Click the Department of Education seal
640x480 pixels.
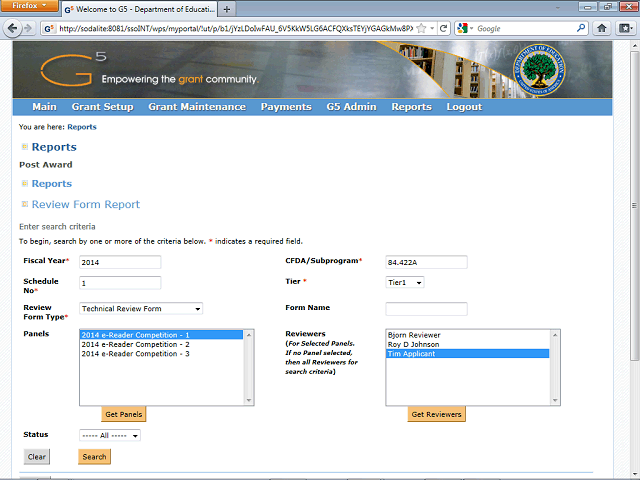point(540,70)
